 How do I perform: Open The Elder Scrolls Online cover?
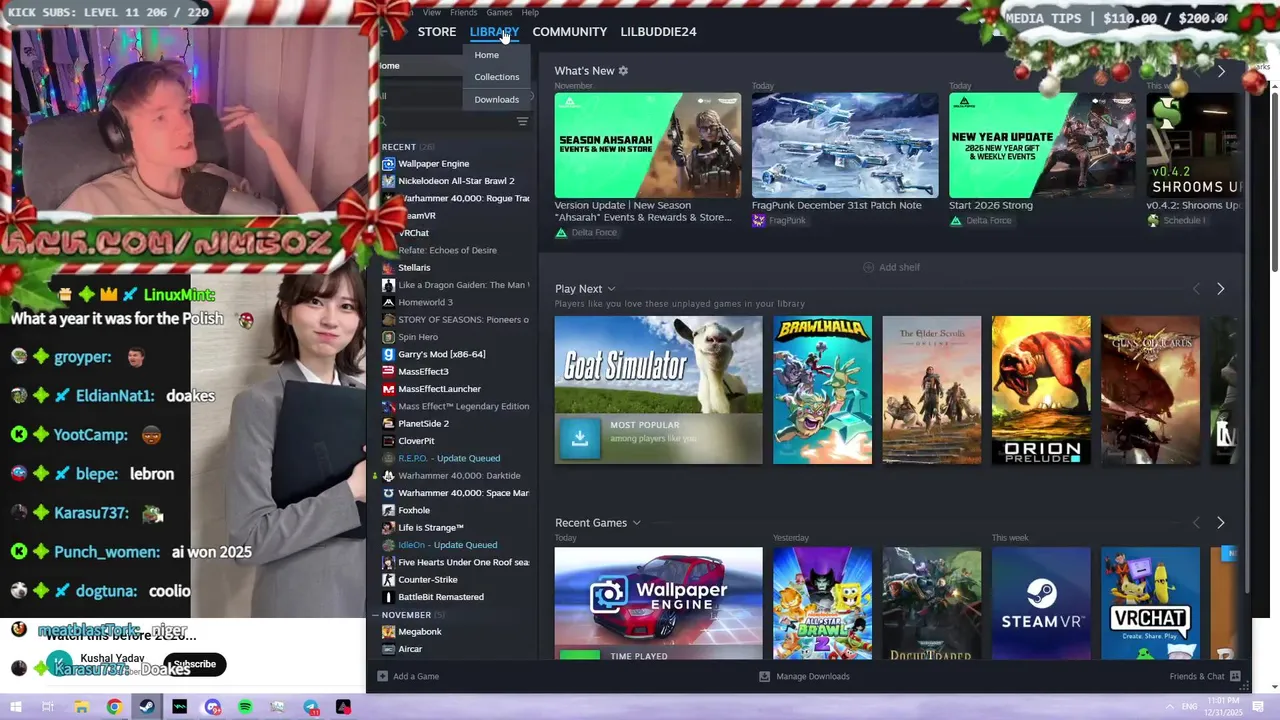click(x=932, y=390)
